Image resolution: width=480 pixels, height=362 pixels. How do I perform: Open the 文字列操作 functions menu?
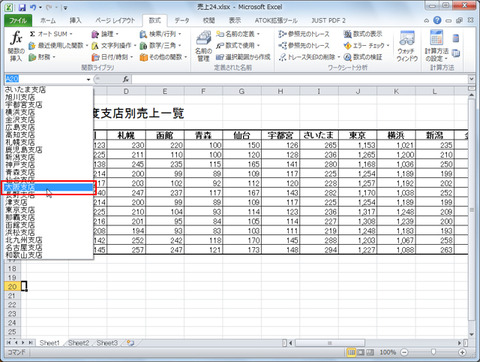pyautogui.click(x=114, y=45)
